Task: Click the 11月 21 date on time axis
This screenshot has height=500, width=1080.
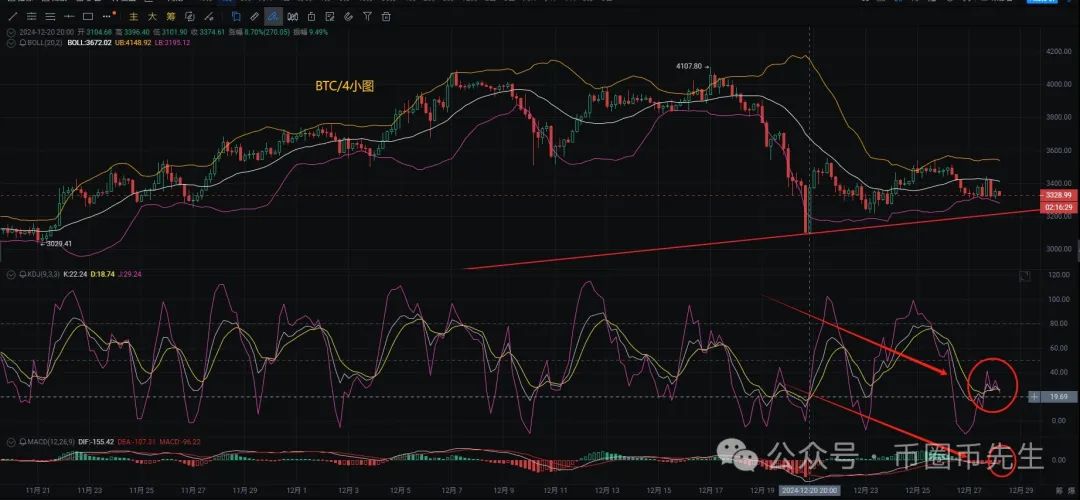Action: (x=37, y=490)
